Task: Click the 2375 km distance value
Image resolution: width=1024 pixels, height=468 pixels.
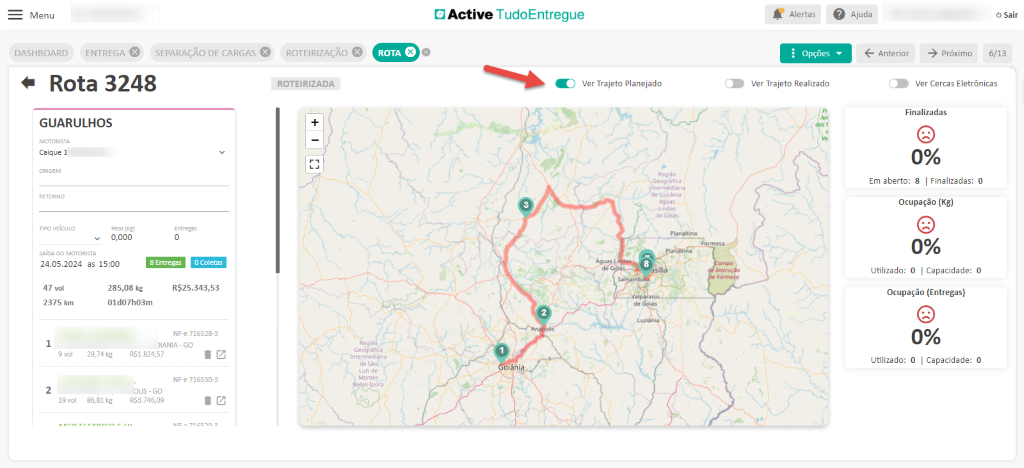Action: pyautogui.click(x=57, y=302)
